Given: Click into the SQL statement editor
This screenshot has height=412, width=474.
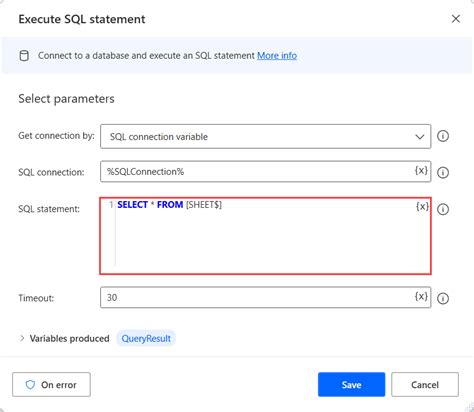Looking at the screenshot, I should pyautogui.click(x=265, y=236).
